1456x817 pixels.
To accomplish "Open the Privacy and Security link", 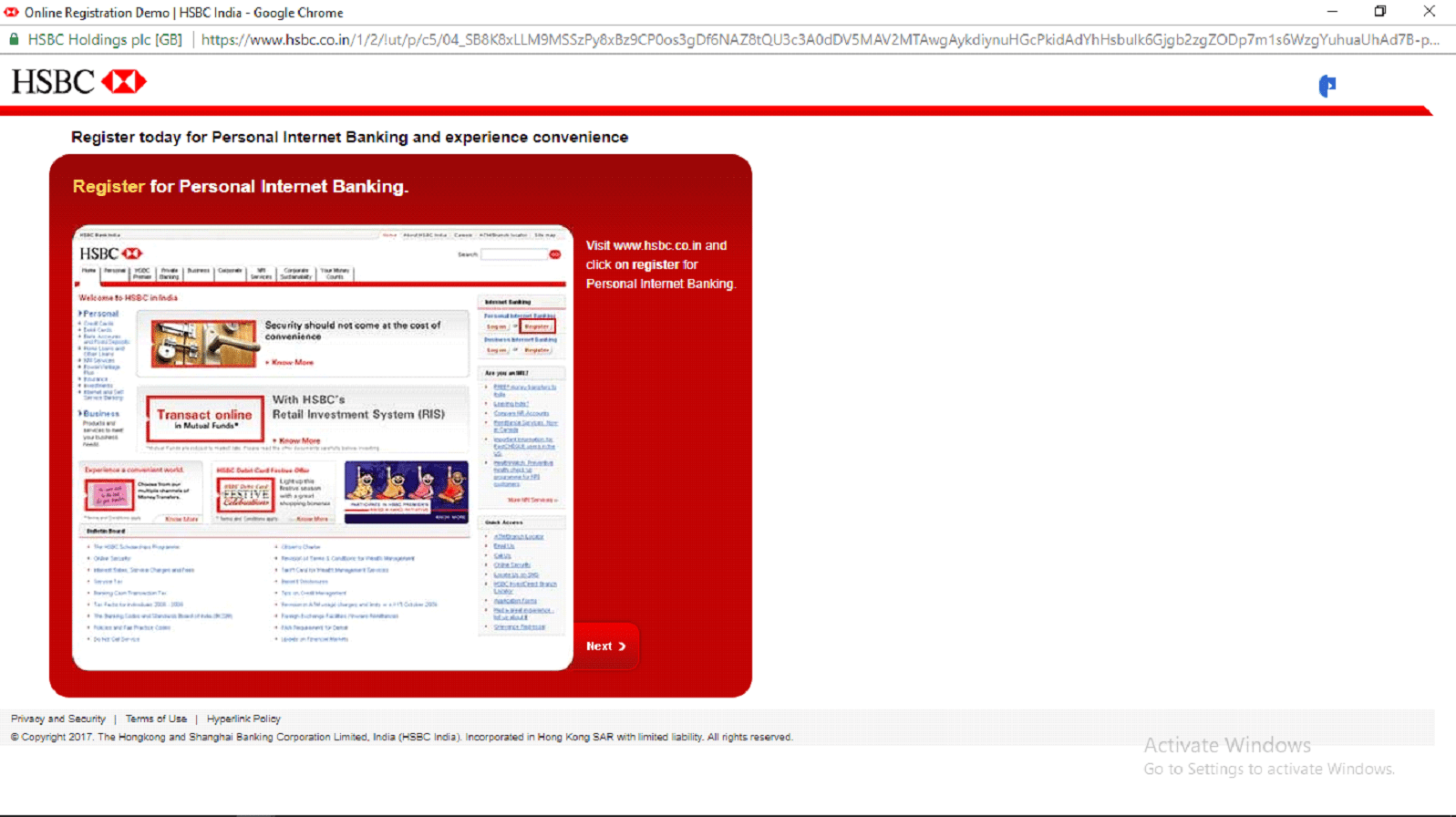I will click(58, 719).
